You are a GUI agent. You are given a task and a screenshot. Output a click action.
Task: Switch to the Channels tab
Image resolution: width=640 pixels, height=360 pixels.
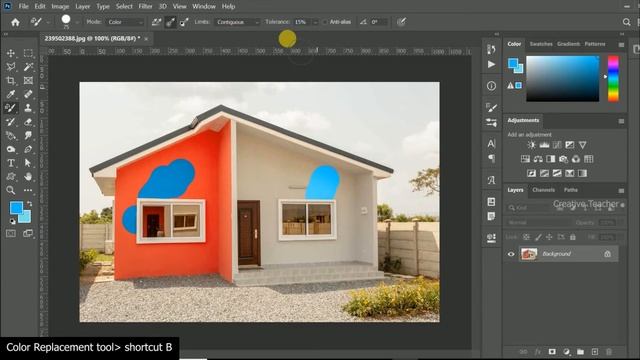[x=543, y=190]
